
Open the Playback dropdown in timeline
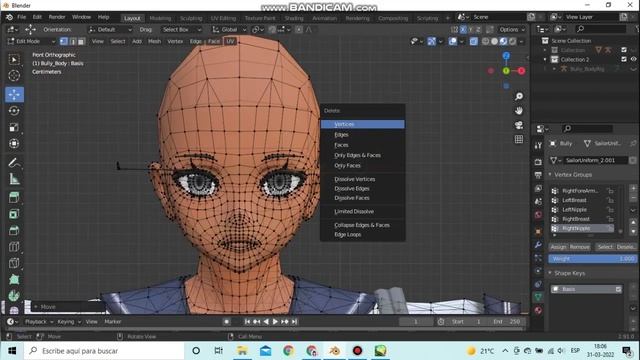pyautogui.click(x=39, y=322)
